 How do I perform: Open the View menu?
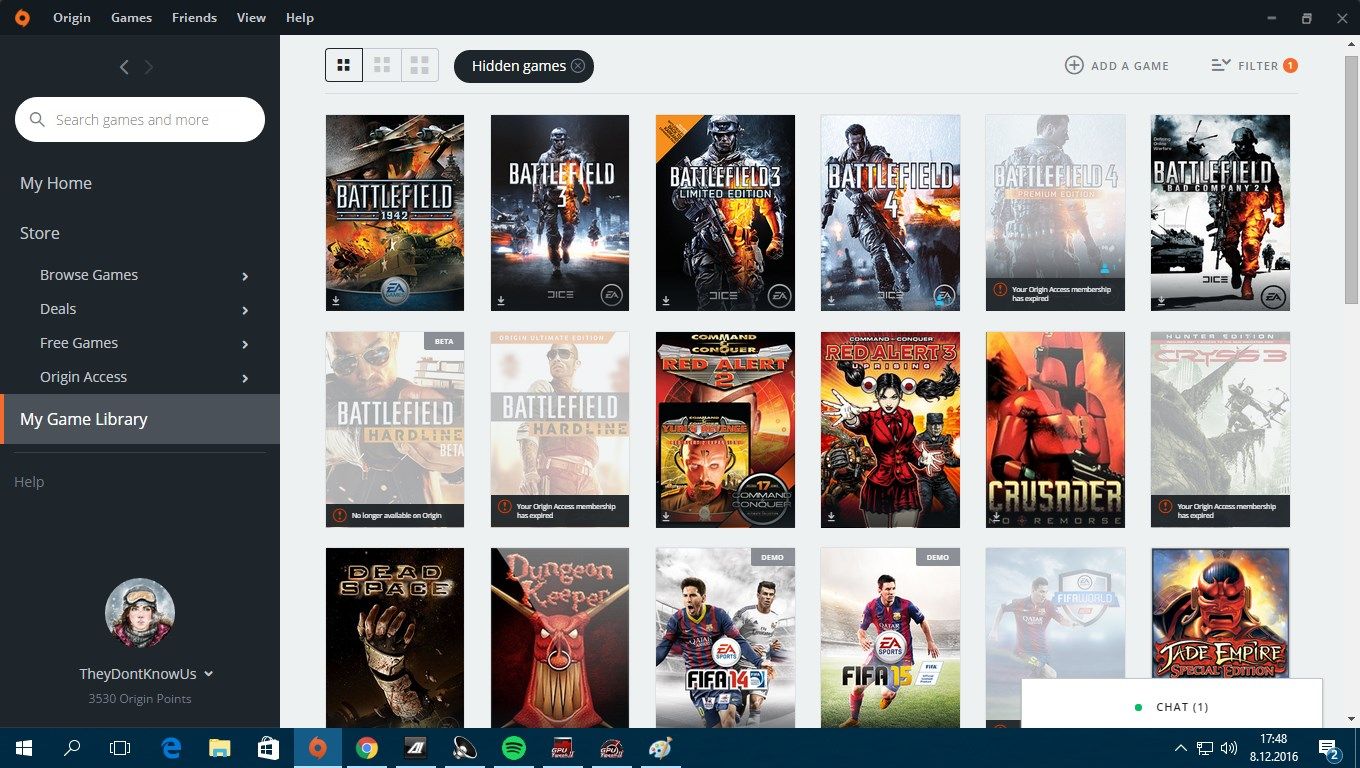point(251,18)
